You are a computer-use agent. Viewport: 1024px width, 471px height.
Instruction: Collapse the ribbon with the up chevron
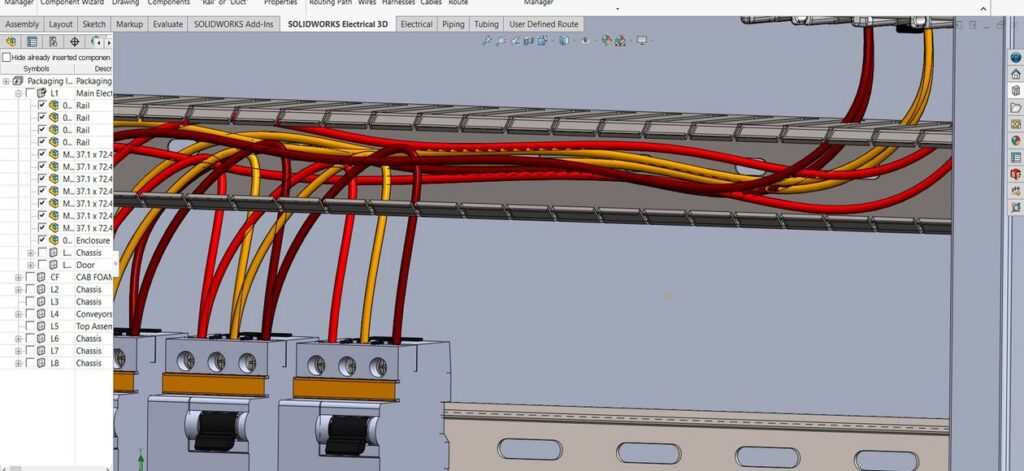(x=984, y=9)
